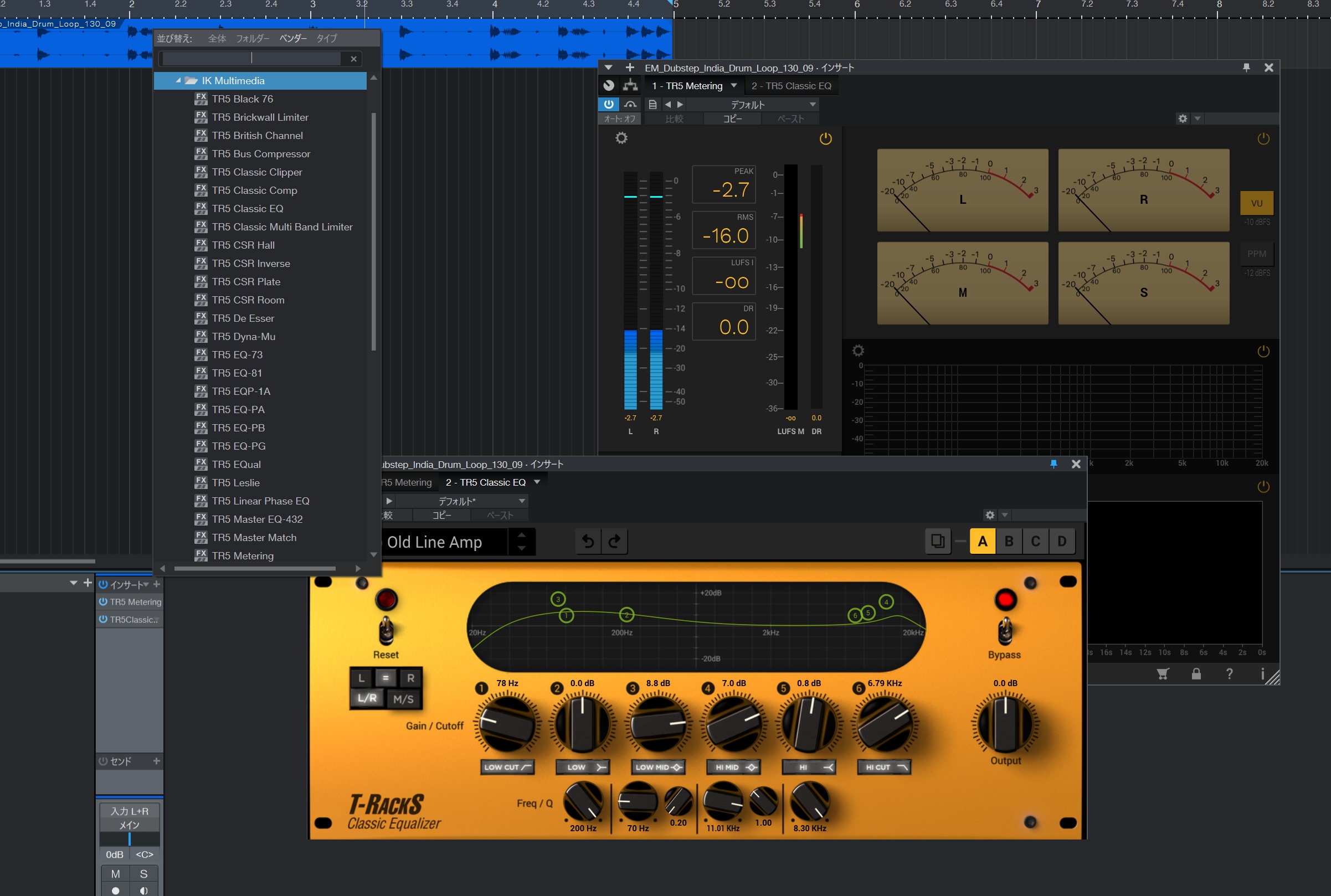Click the コピー button in Metering window
This screenshot has height=896, width=1331.
[x=732, y=119]
